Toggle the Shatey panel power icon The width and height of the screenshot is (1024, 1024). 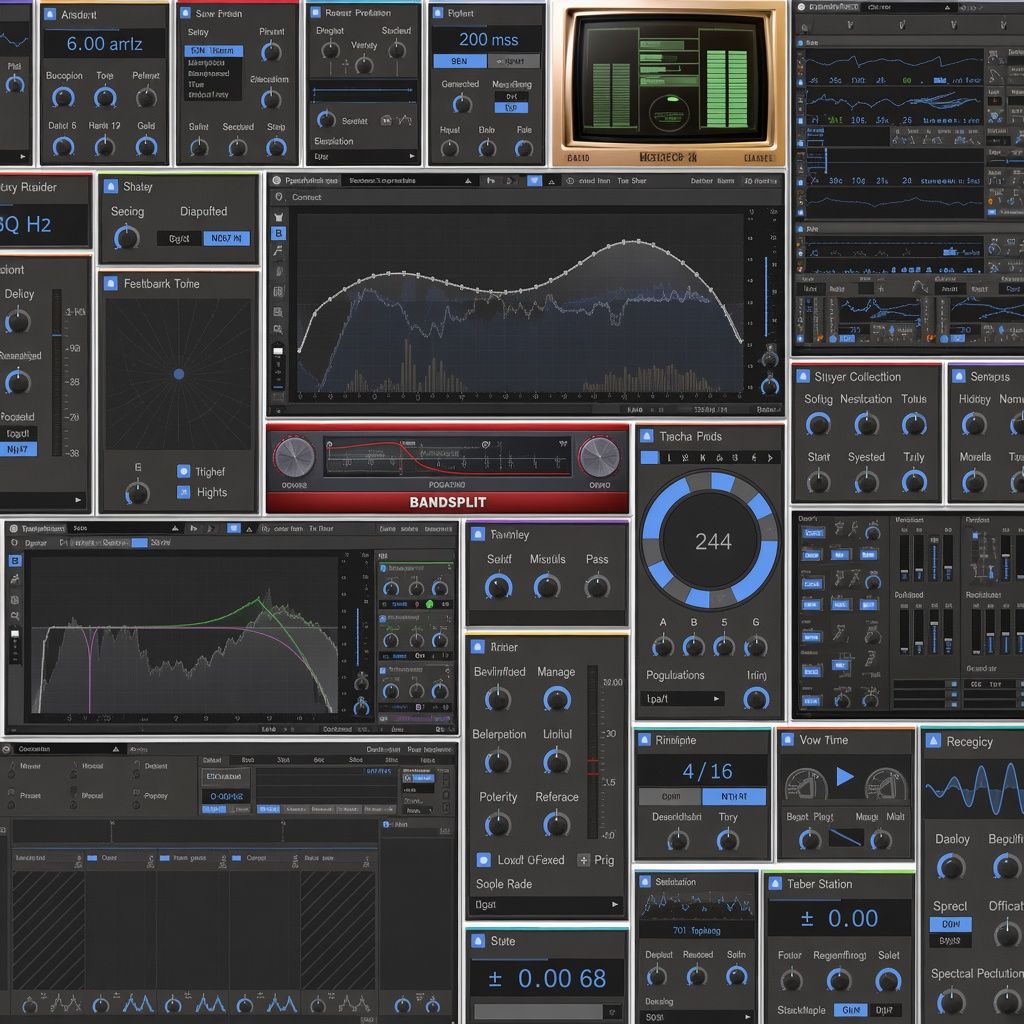[111, 186]
